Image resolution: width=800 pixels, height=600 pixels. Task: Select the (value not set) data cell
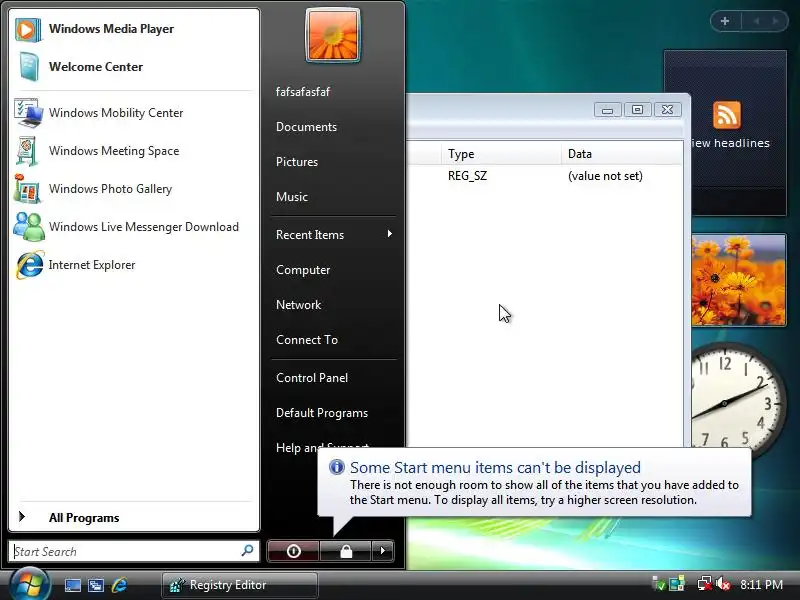coord(605,176)
